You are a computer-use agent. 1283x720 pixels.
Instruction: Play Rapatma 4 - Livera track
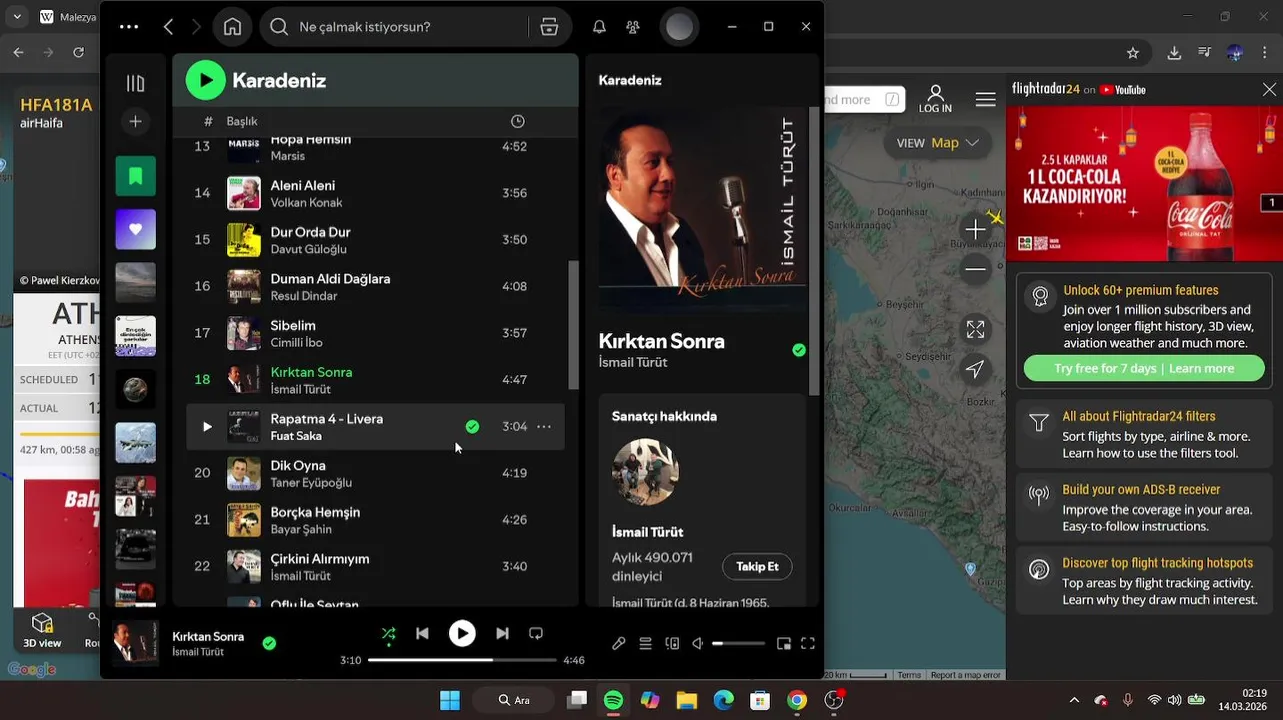coord(207,426)
